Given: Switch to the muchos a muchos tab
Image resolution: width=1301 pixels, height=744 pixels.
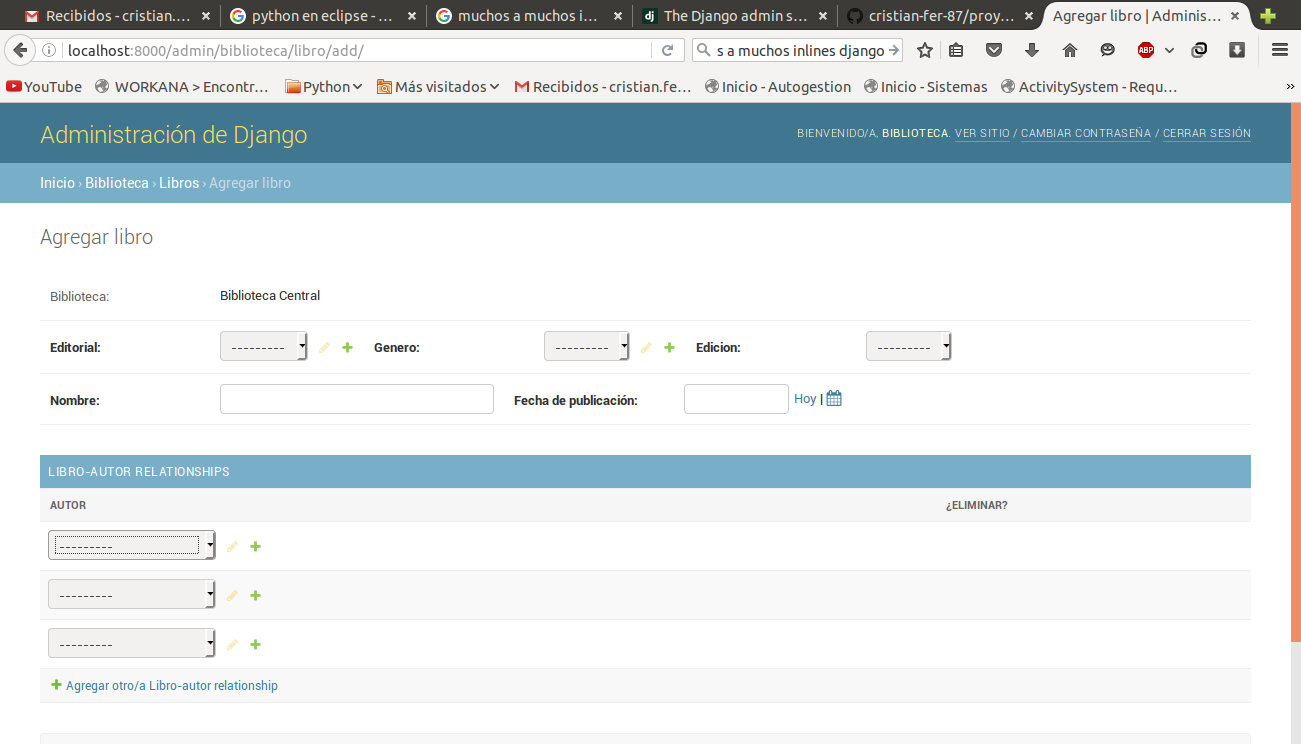Looking at the screenshot, I should click(528, 16).
